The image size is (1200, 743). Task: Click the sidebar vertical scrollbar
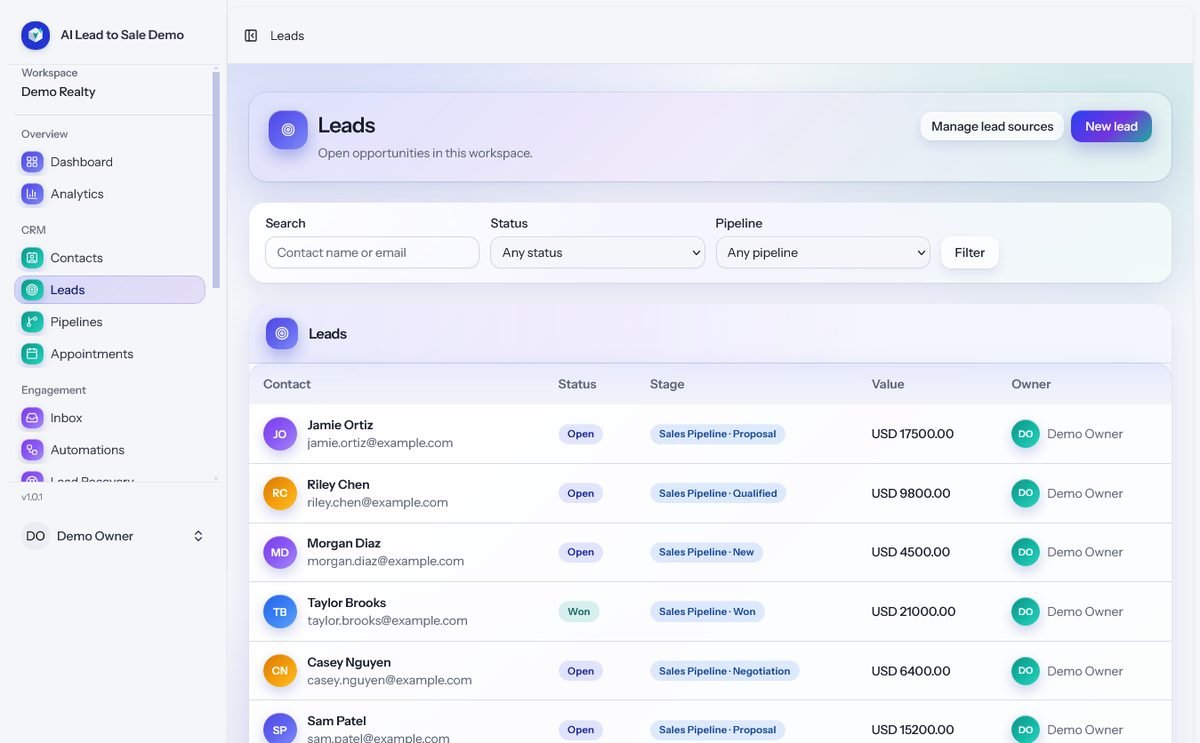click(216, 180)
